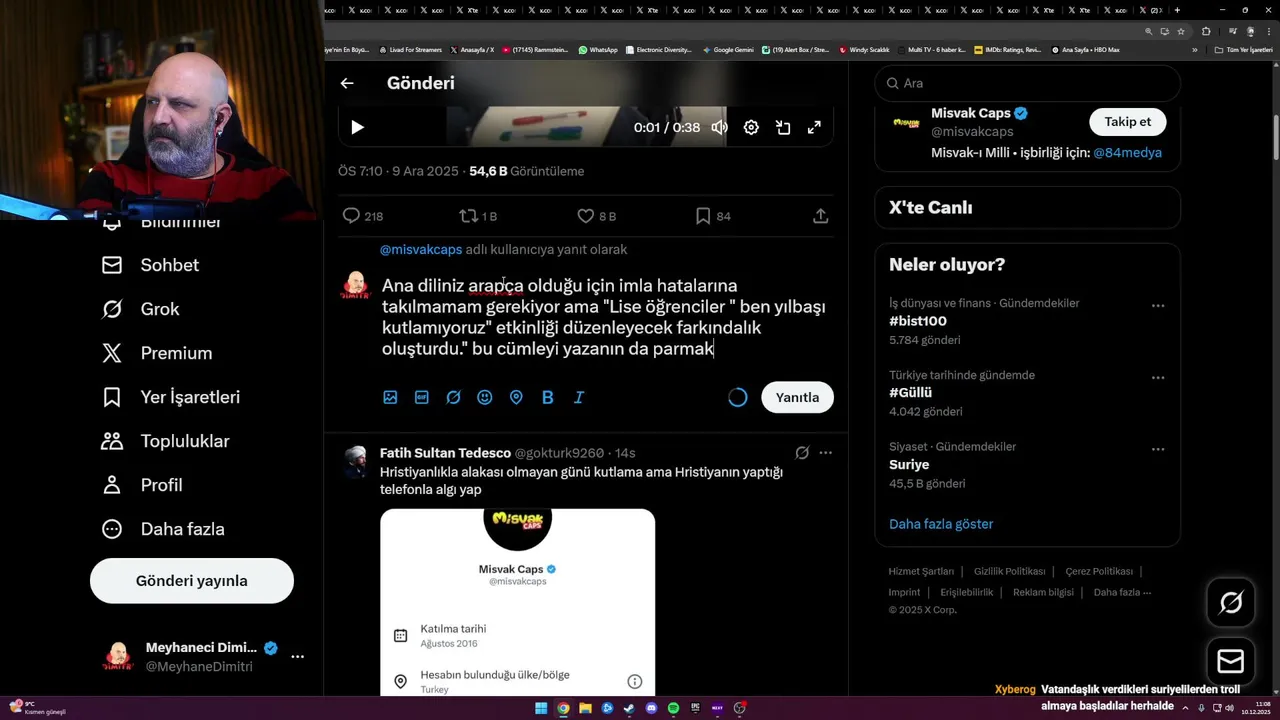Go to Profil in the sidebar
Image resolution: width=1280 pixels, height=720 pixels.
(x=142, y=485)
